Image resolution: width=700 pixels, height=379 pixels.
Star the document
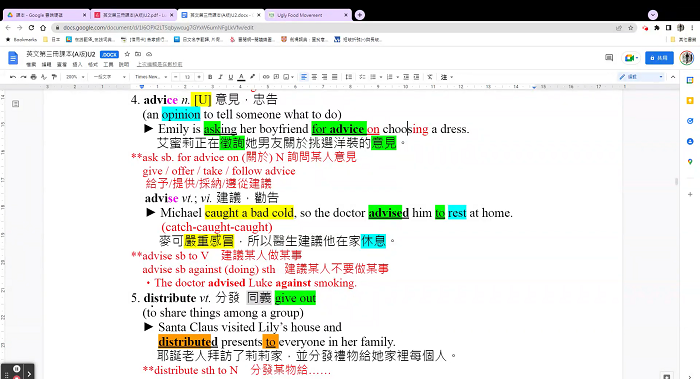tap(127, 54)
